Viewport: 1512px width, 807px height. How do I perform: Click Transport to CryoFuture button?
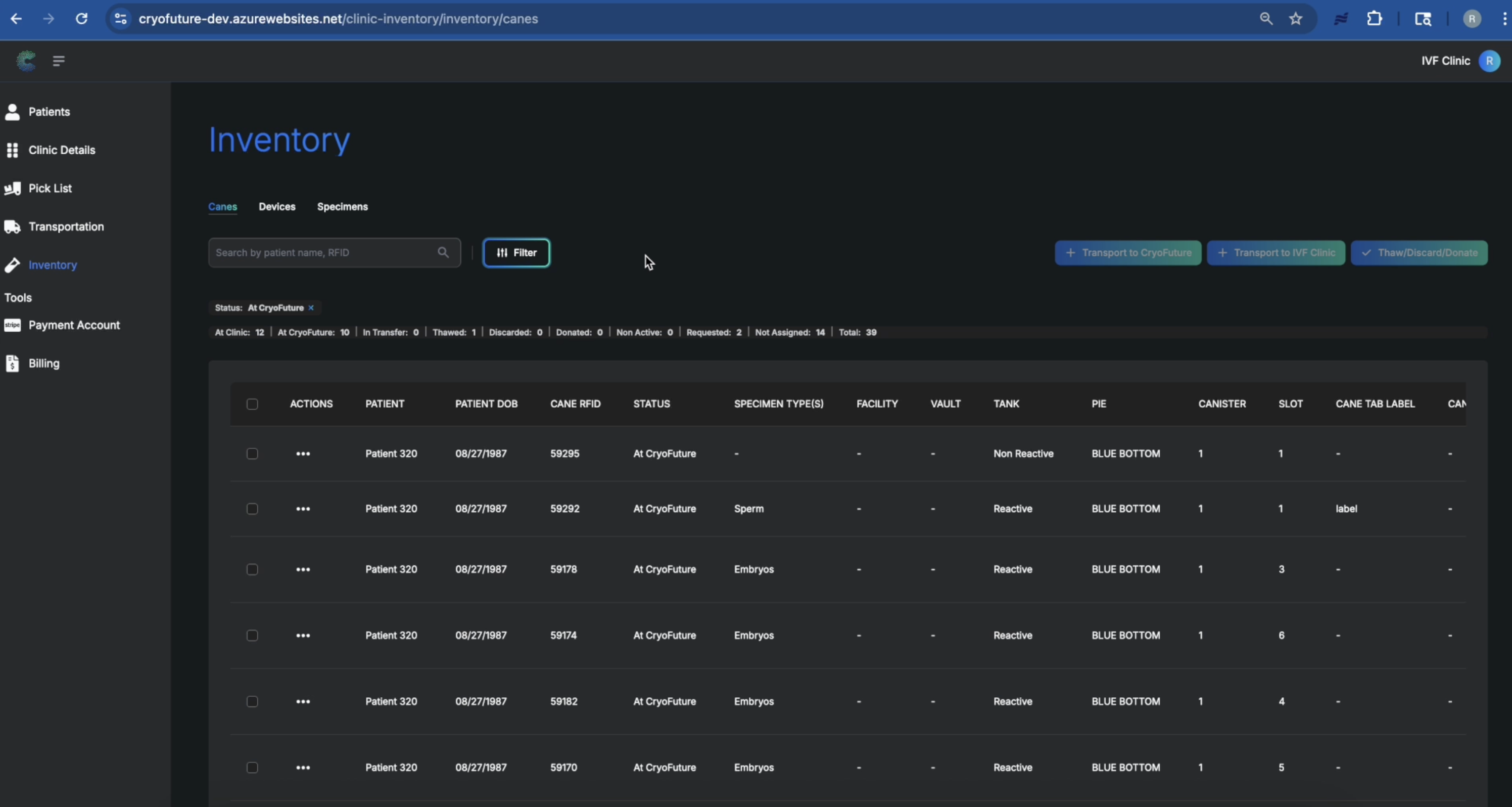pos(1127,252)
